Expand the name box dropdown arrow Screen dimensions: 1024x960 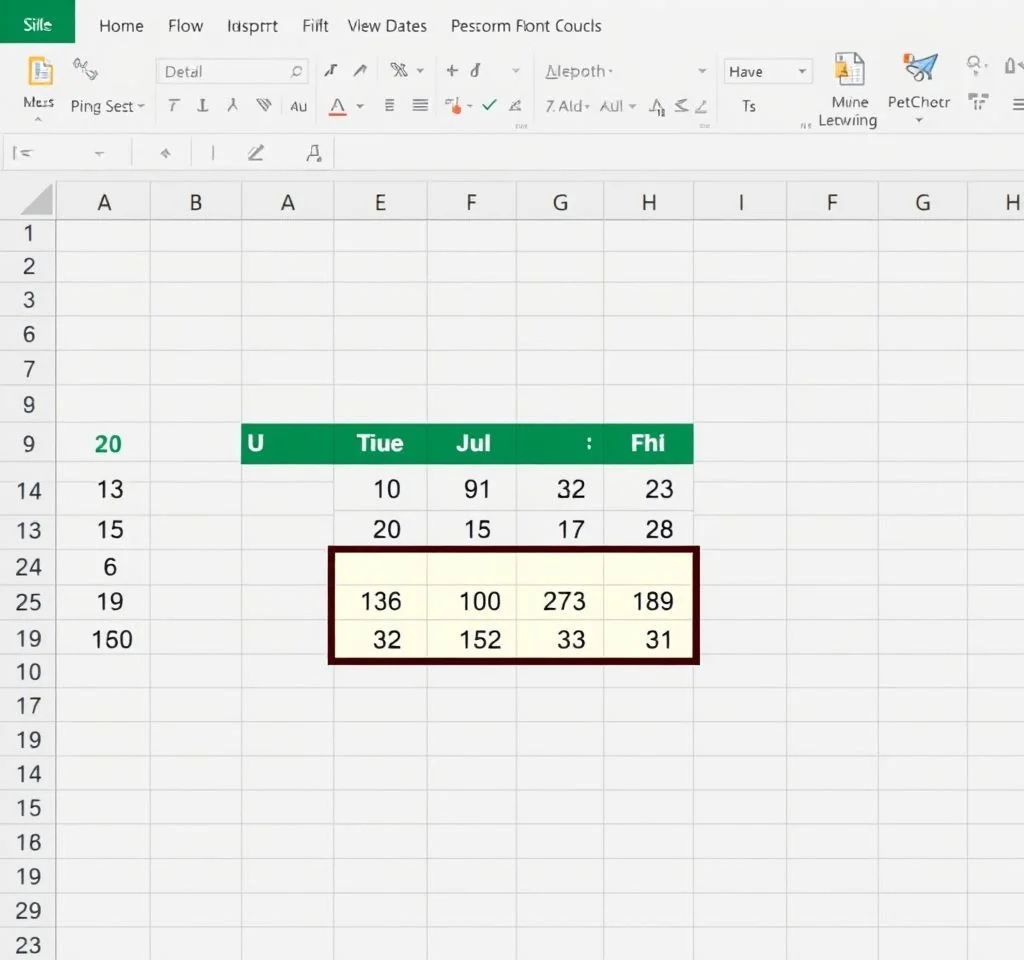click(x=99, y=154)
